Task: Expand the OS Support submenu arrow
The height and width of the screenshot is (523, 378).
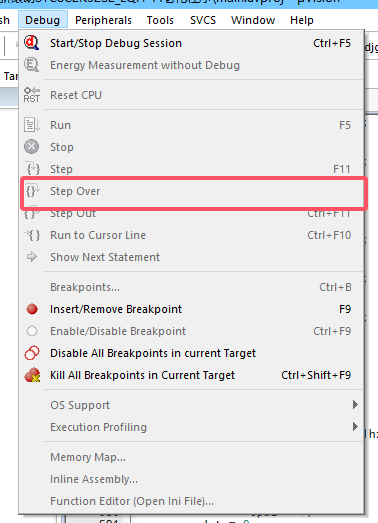Action: 355,405
